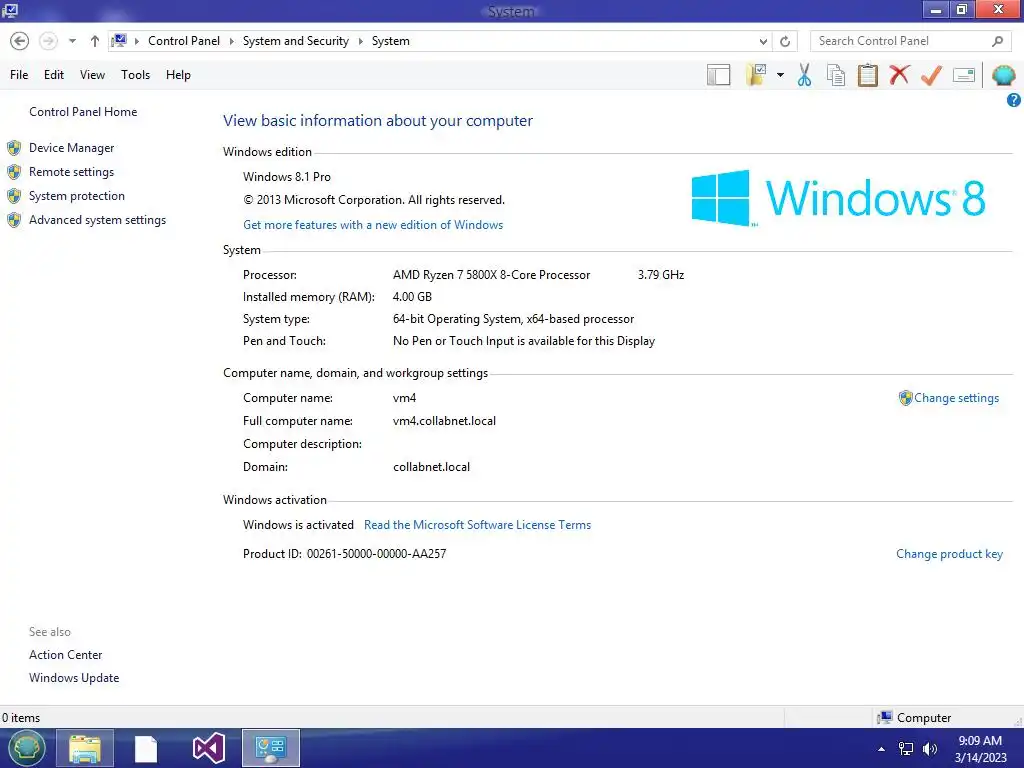Screen dimensions: 1024x768
Task: Click the Windows 8 logo image
Action: 838,198
